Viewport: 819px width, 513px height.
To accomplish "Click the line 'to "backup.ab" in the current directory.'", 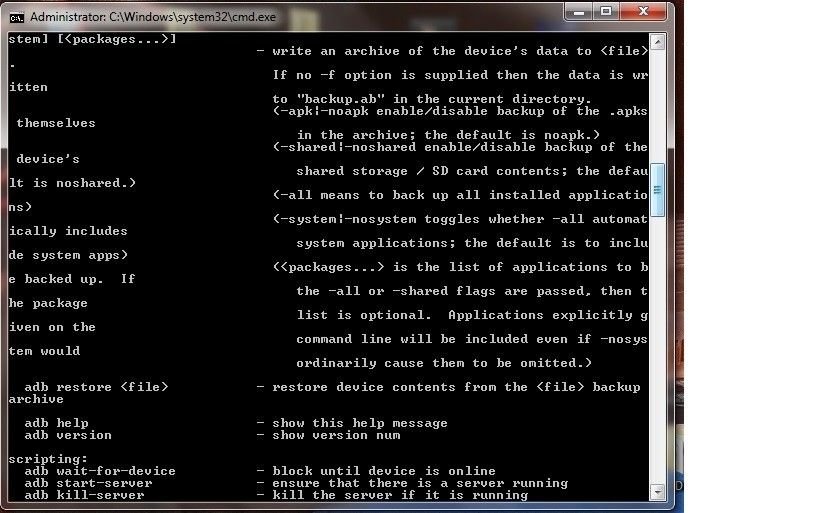I will (432, 99).
